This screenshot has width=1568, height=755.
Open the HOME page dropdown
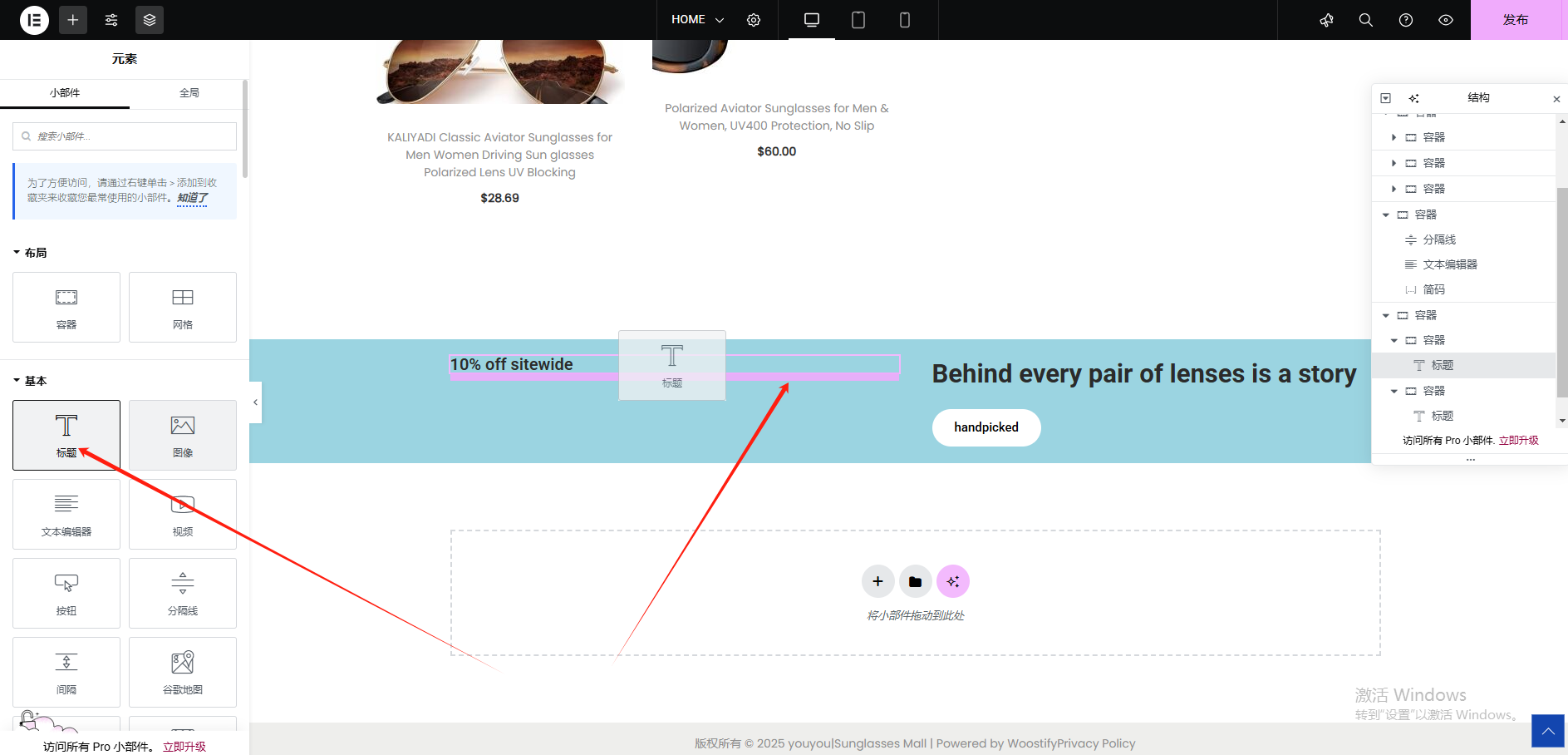coord(697,20)
